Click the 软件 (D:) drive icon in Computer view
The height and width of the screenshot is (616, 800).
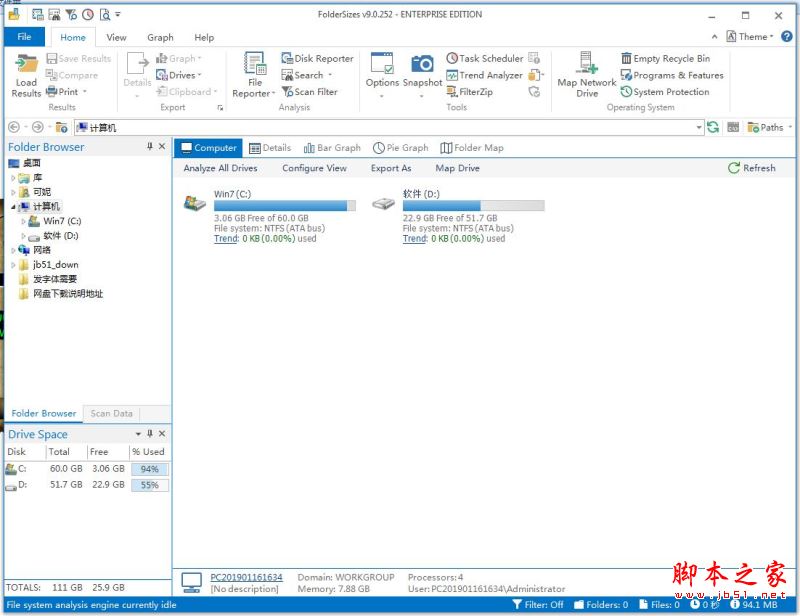[383, 204]
